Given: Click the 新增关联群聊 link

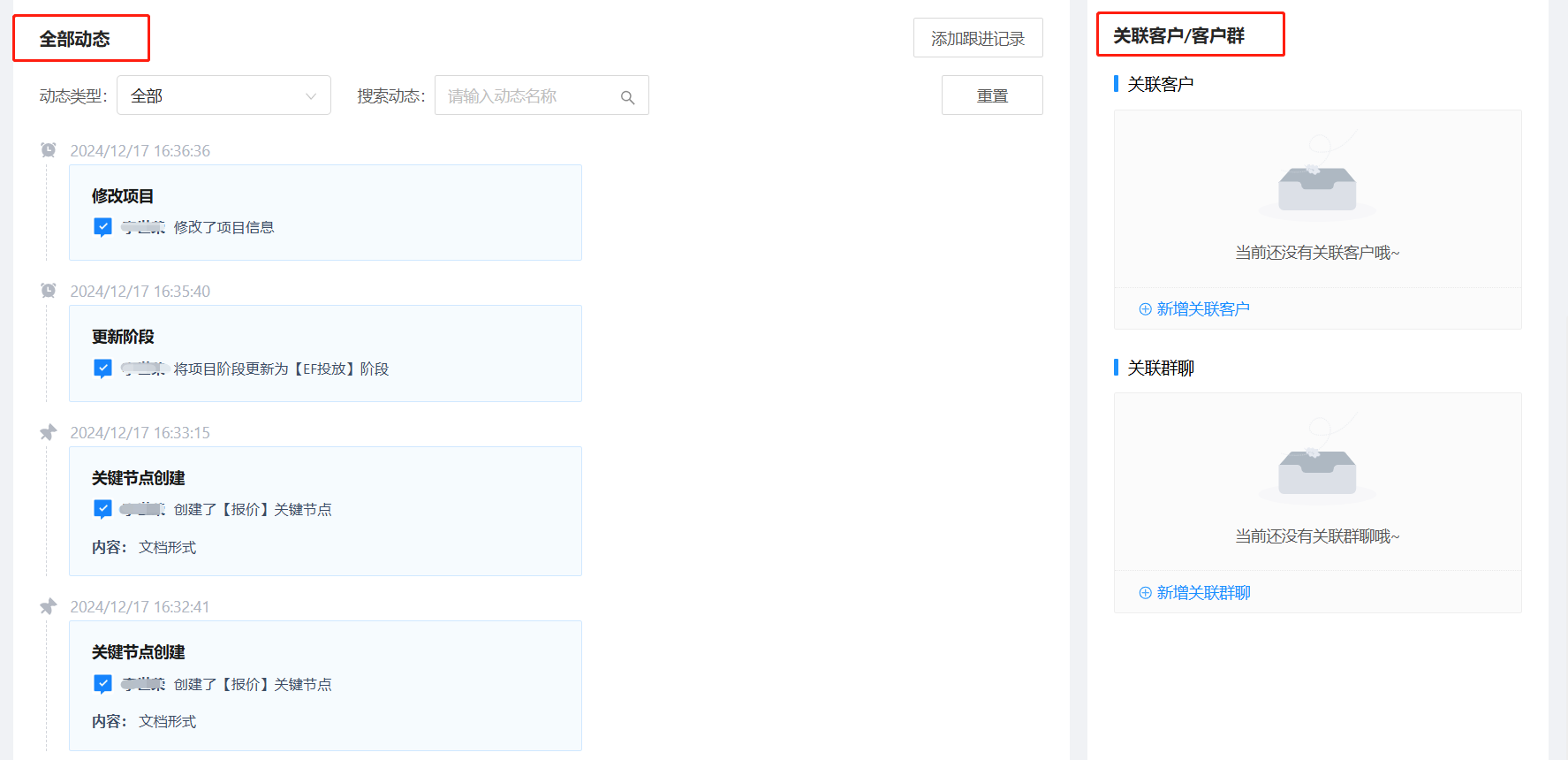Looking at the screenshot, I should coord(1203,593).
